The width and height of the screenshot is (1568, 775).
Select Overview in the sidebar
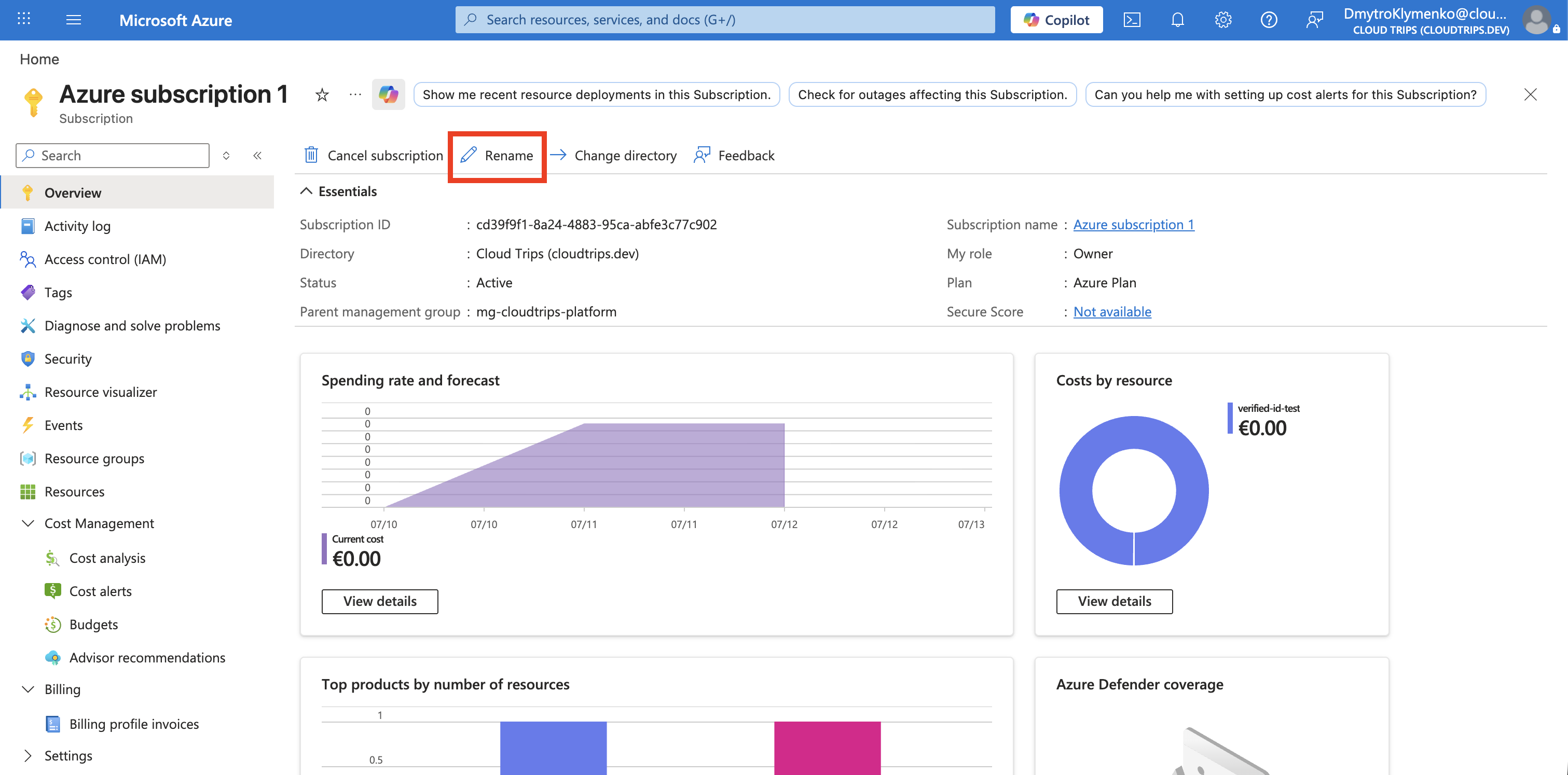click(137, 193)
